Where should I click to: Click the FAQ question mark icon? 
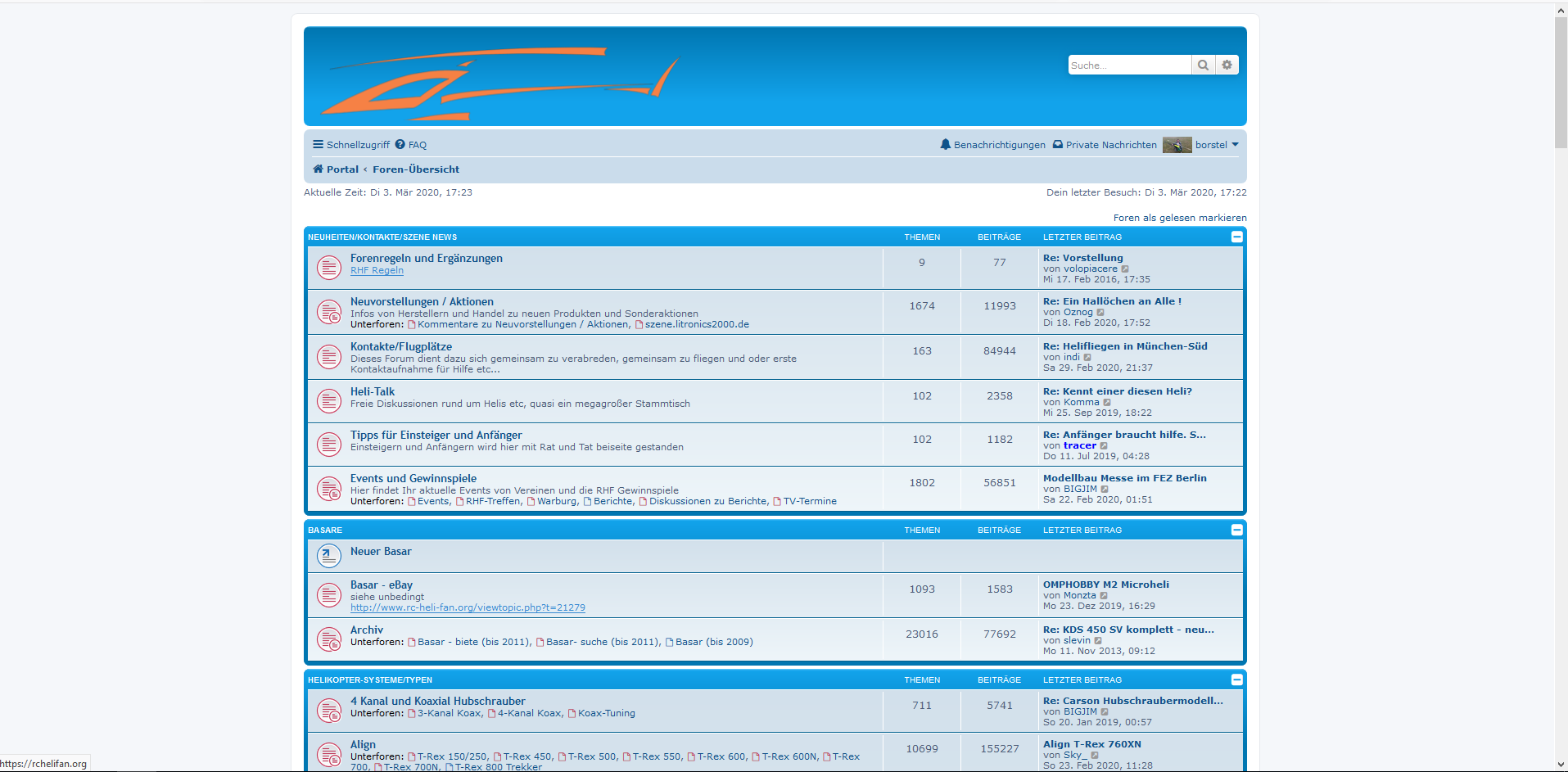click(x=400, y=145)
